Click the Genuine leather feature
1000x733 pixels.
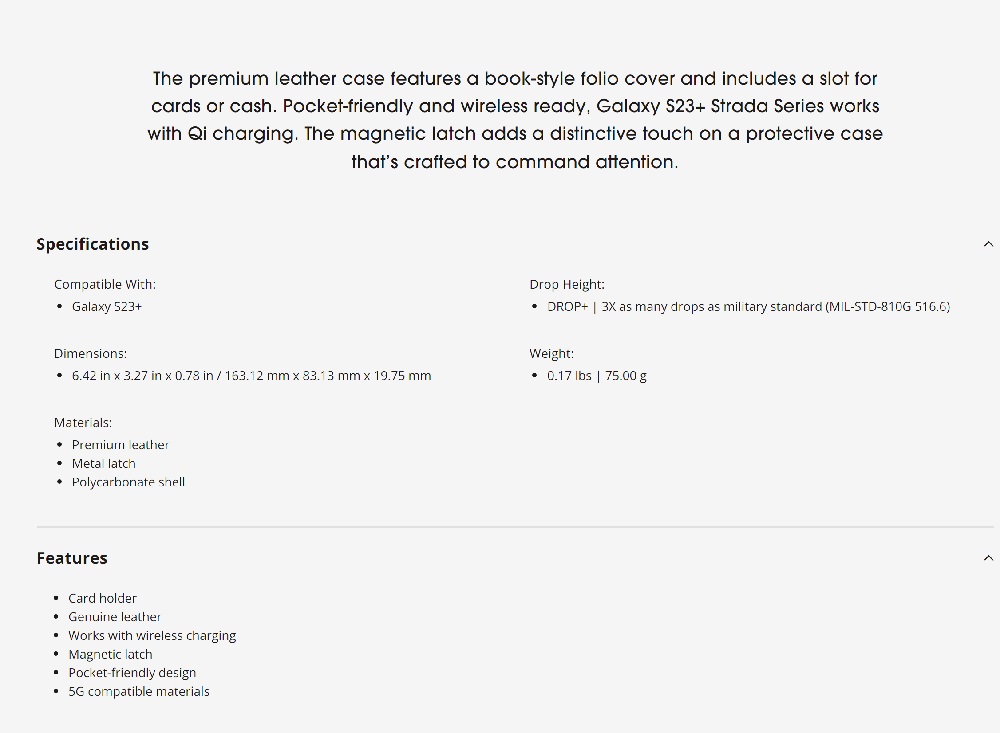coord(114,617)
